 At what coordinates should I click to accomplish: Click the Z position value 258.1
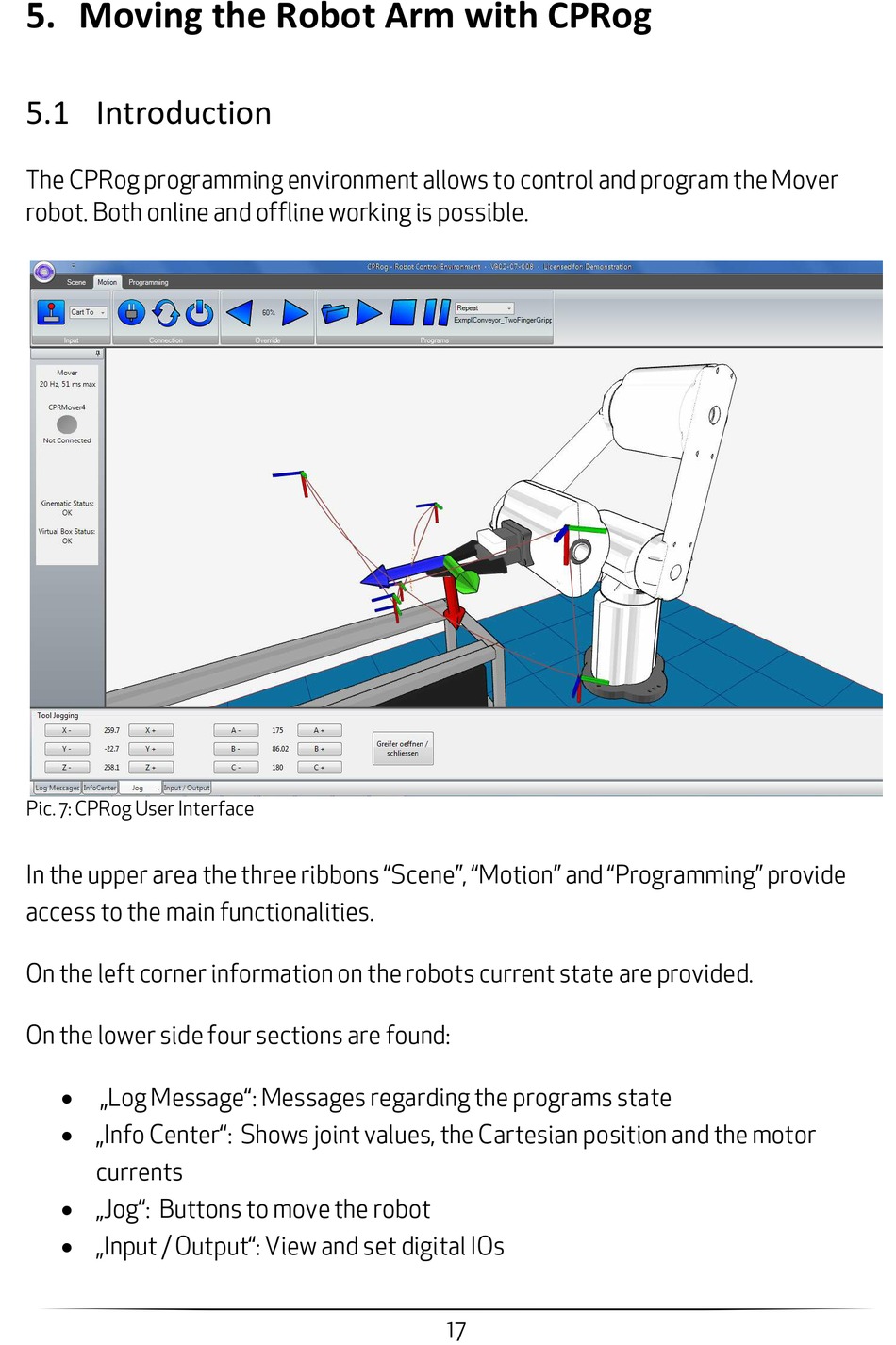[111, 768]
